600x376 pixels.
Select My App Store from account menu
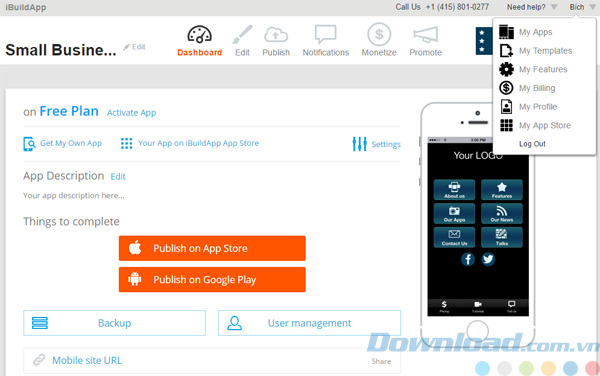tap(545, 125)
